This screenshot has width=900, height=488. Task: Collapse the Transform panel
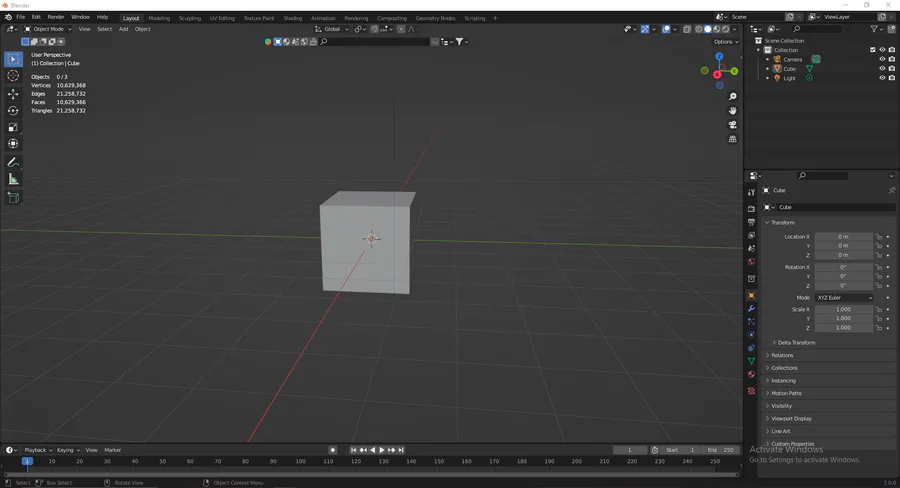tap(782, 223)
